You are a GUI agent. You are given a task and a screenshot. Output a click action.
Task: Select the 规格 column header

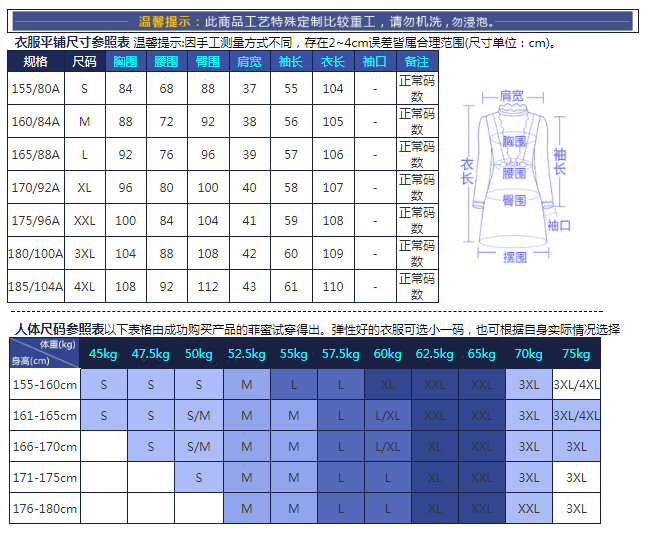click(x=35, y=62)
